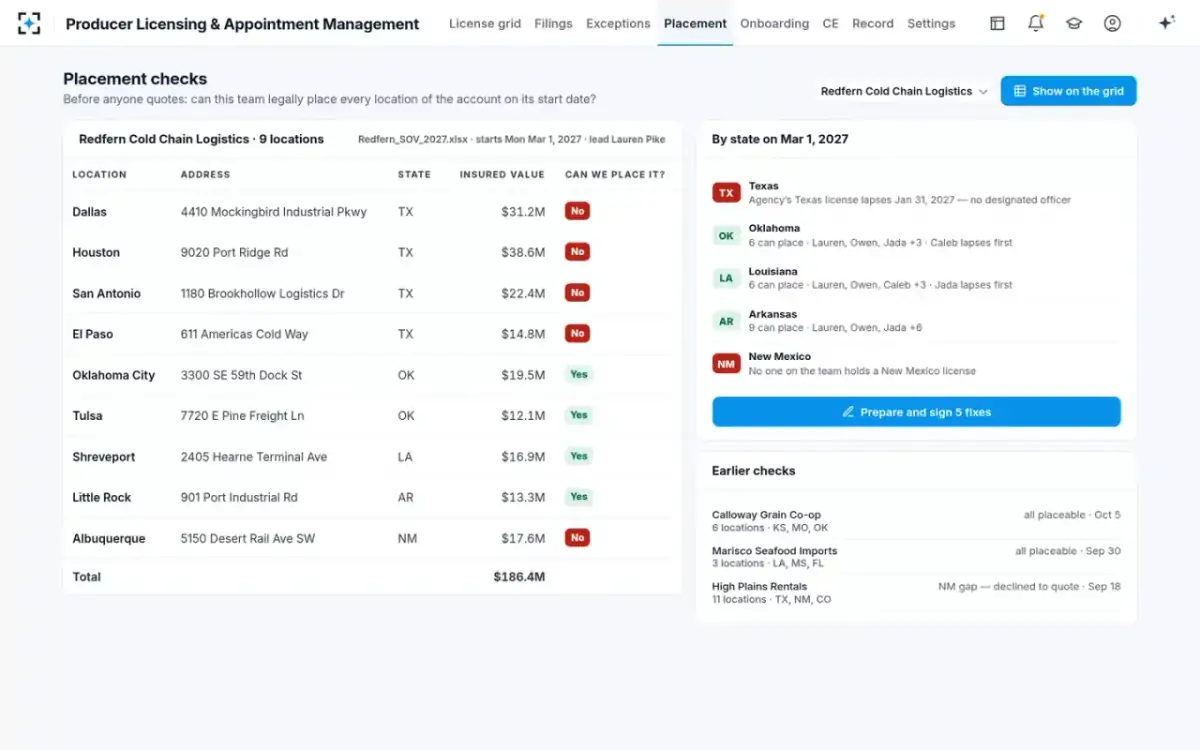Click Show on the grid button
This screenshot has height=750, width=1200.
point(1068,91)
